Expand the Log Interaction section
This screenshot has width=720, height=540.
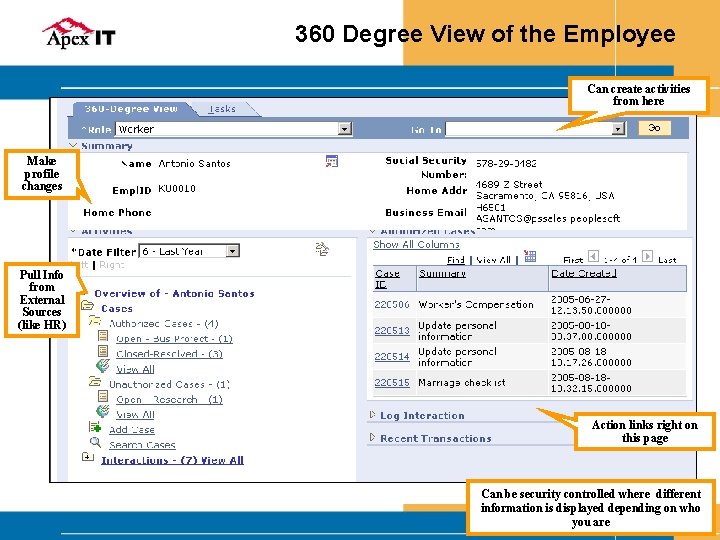click(x=372, y=415)
